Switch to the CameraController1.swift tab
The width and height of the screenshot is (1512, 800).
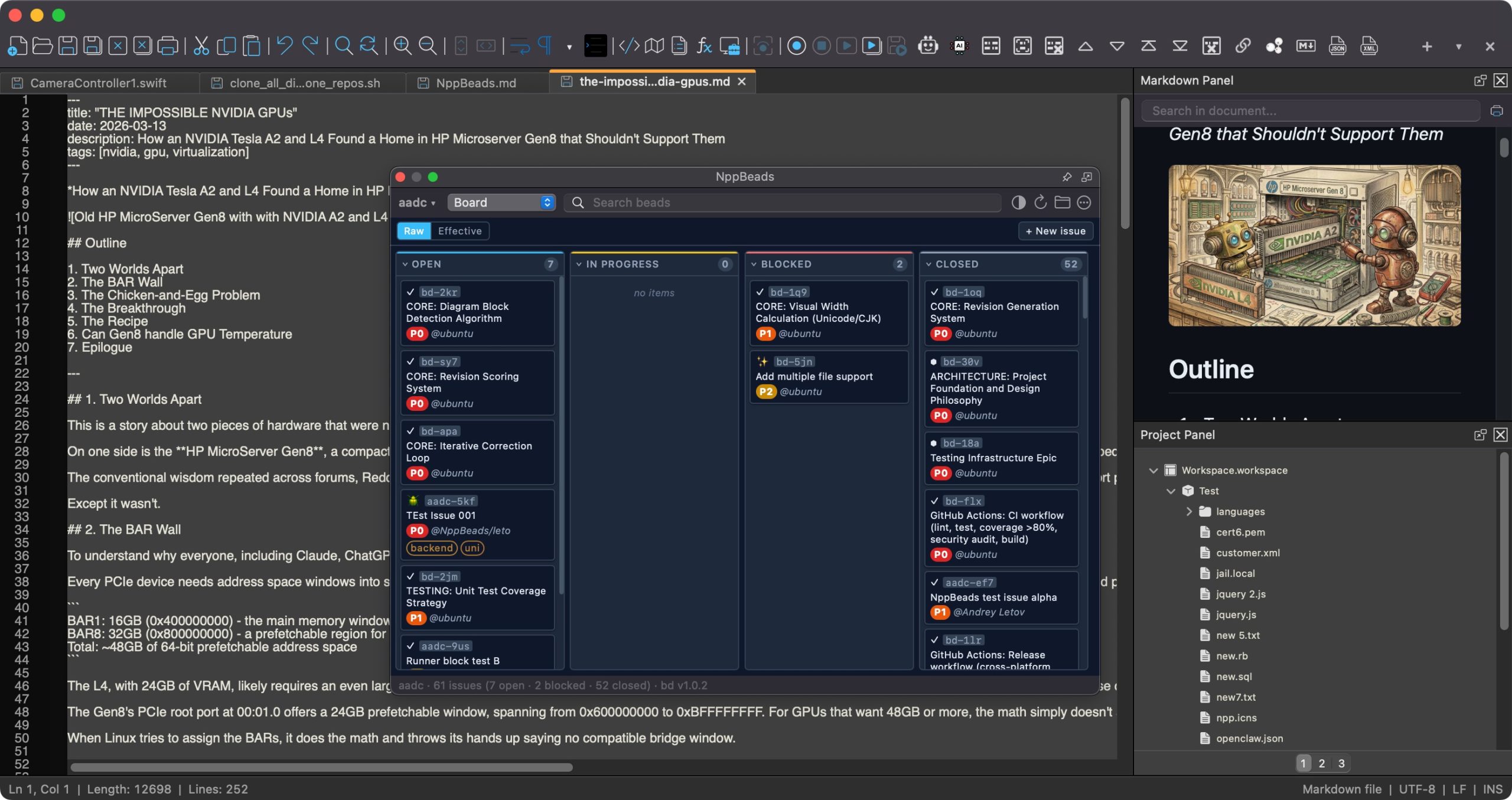coord(97,83)
